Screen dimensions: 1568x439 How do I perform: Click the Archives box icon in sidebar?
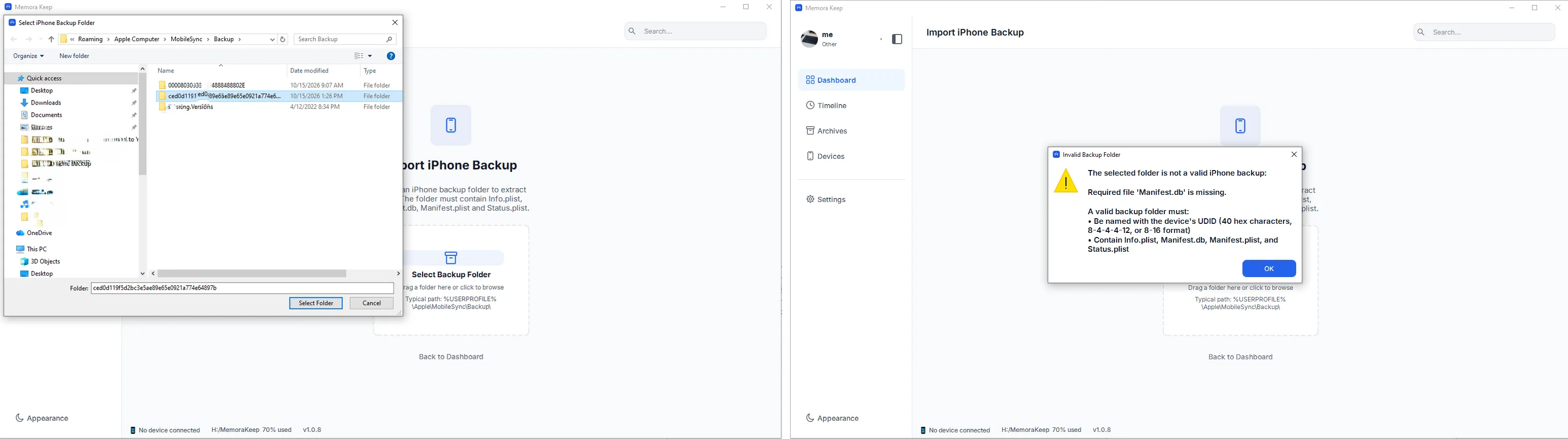pyautogui.click(x=810, y=131)
